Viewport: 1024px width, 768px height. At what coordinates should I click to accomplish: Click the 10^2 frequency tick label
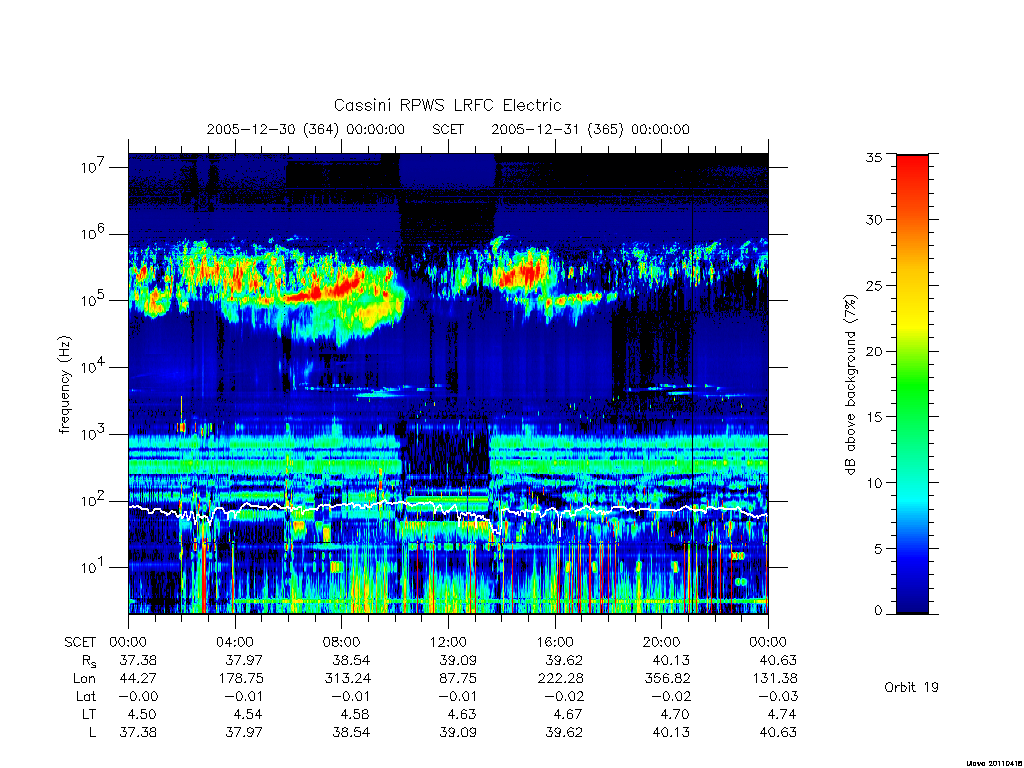pos(93,501)
